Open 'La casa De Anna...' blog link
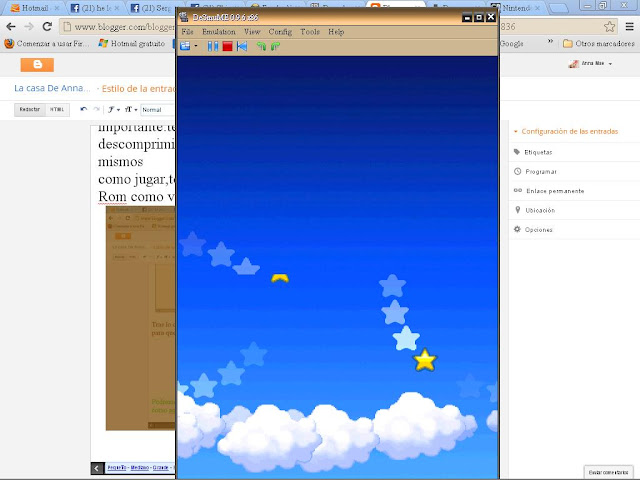The image size is (640, 480). point(52,88)
